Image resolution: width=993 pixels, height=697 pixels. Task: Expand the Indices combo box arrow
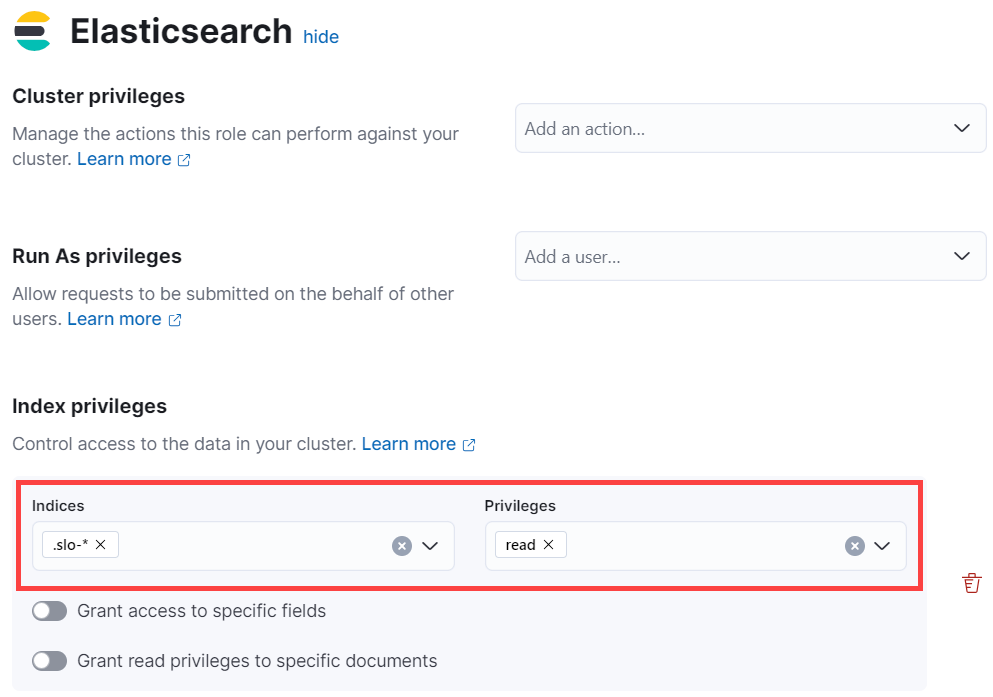[430, 546]
